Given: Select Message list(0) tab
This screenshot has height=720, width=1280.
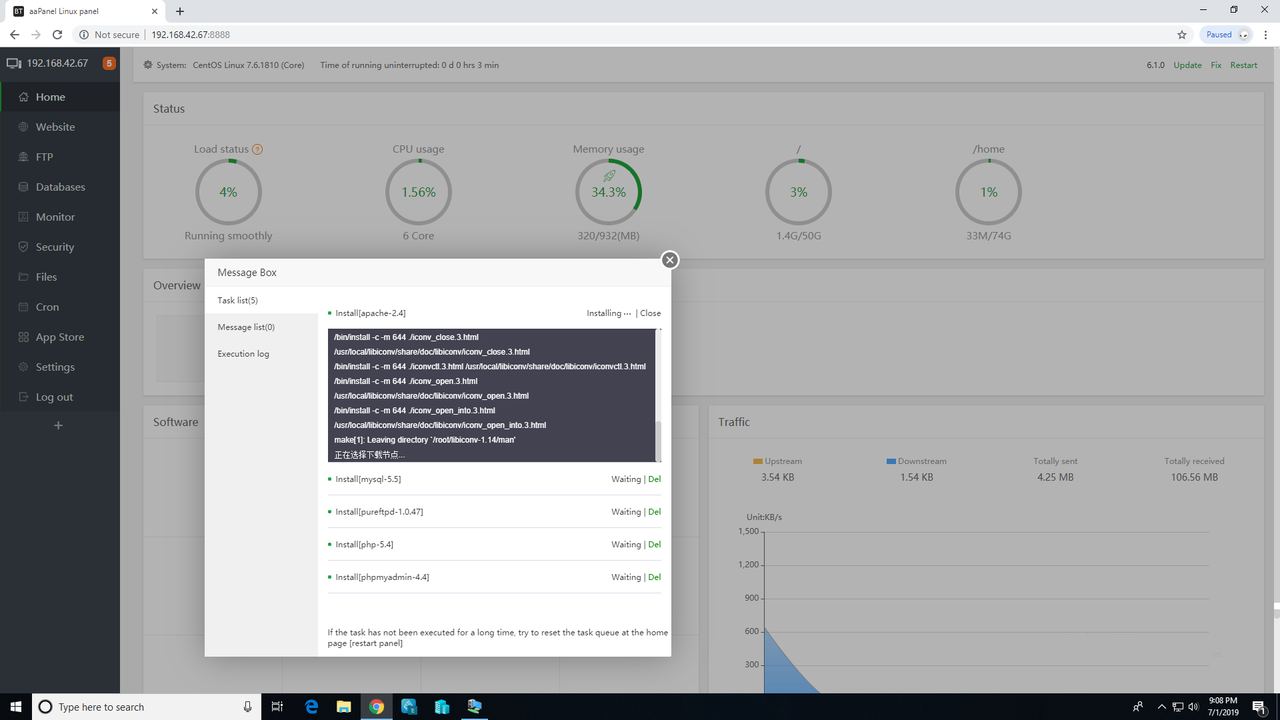Looking at the screenshot, I should pos(261,327).
